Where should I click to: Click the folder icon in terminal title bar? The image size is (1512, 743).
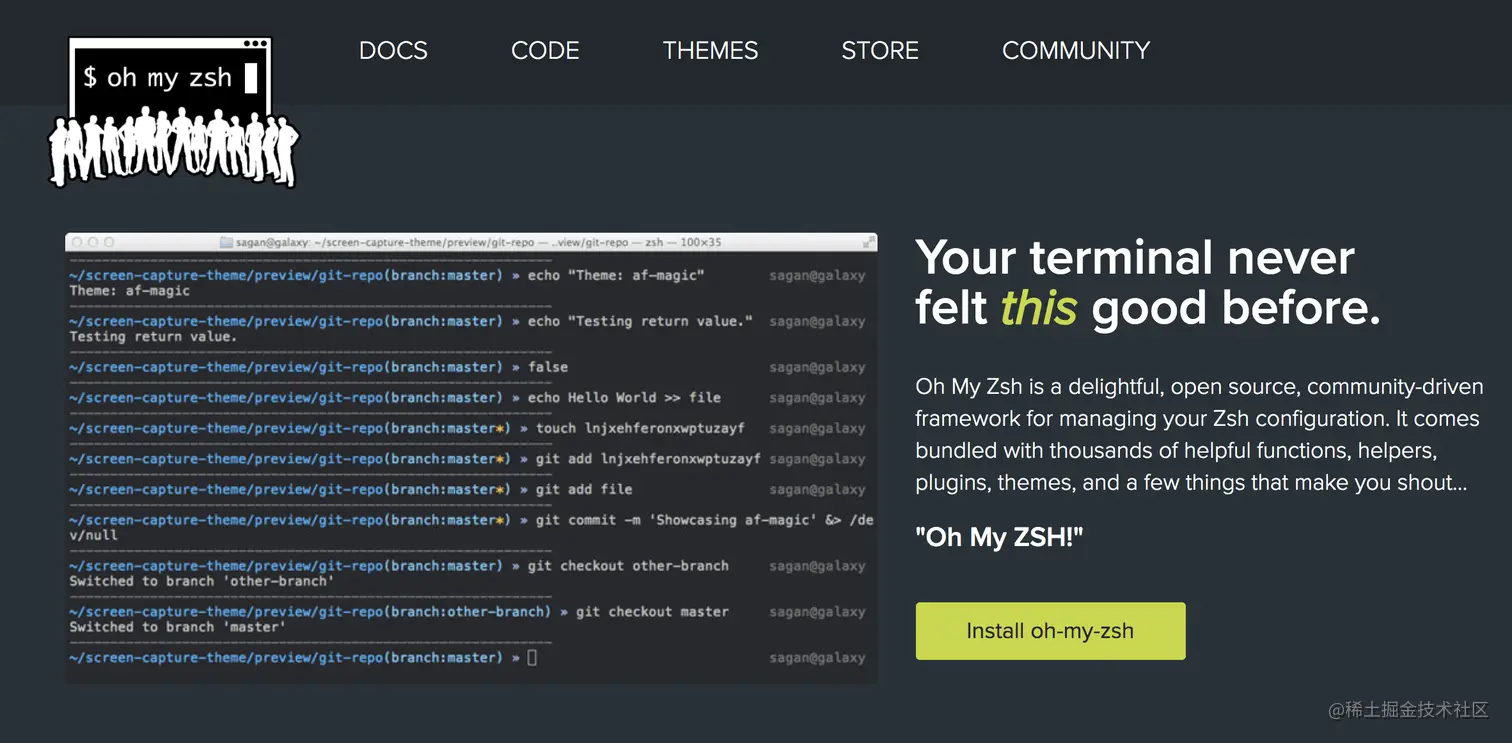coord(226,242)
